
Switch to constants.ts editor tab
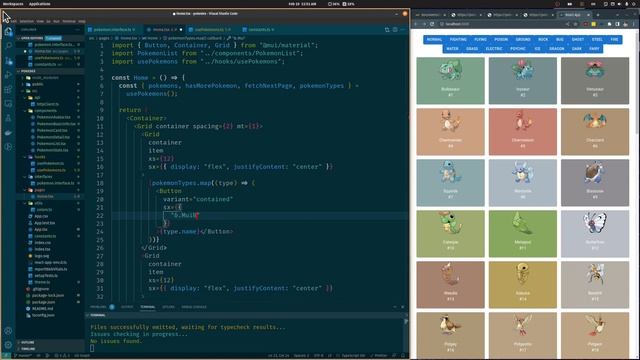pyautogui.click(x=260, y=30)
